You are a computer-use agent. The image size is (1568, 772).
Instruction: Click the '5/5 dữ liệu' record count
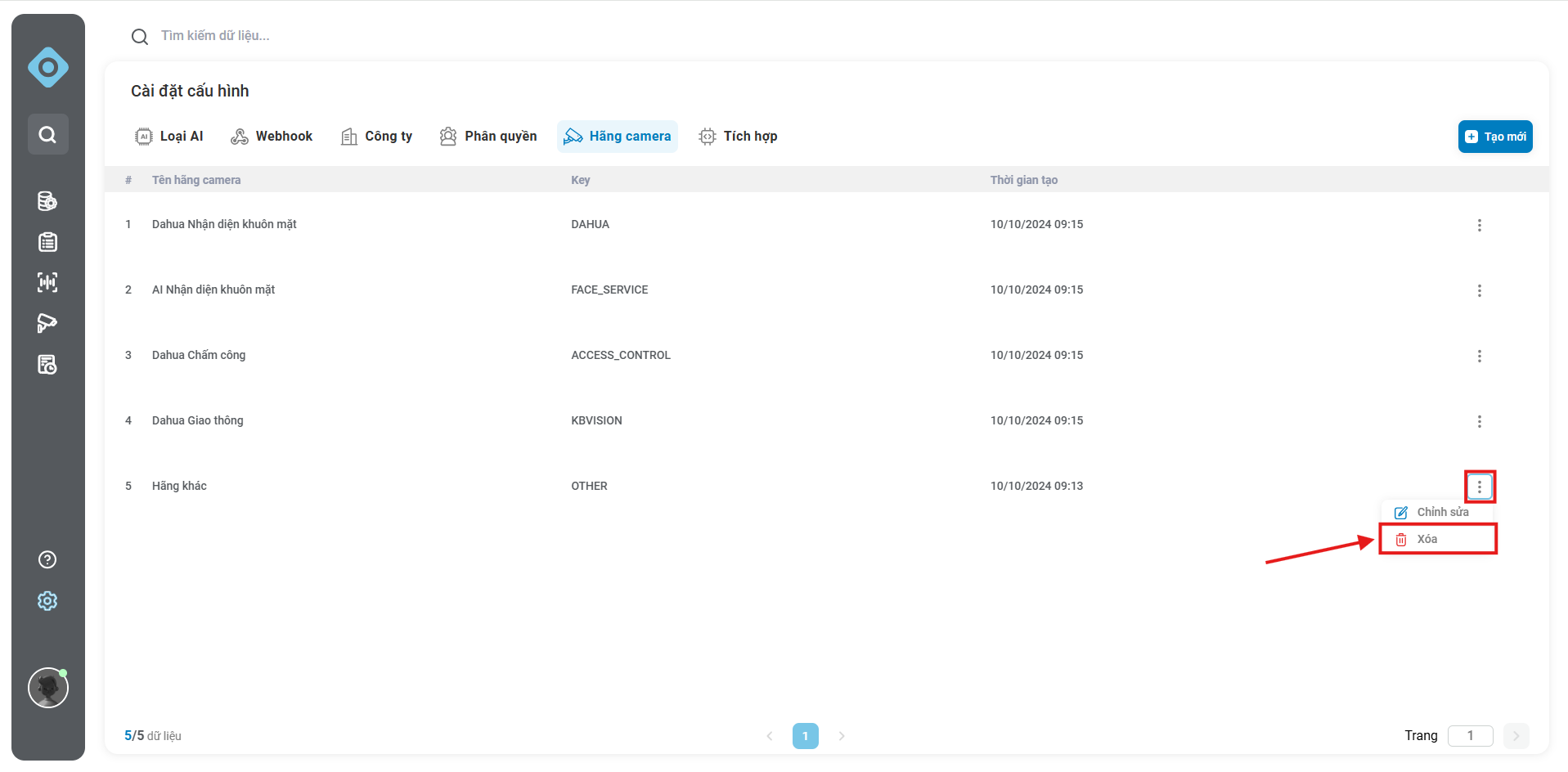point(153,736)
